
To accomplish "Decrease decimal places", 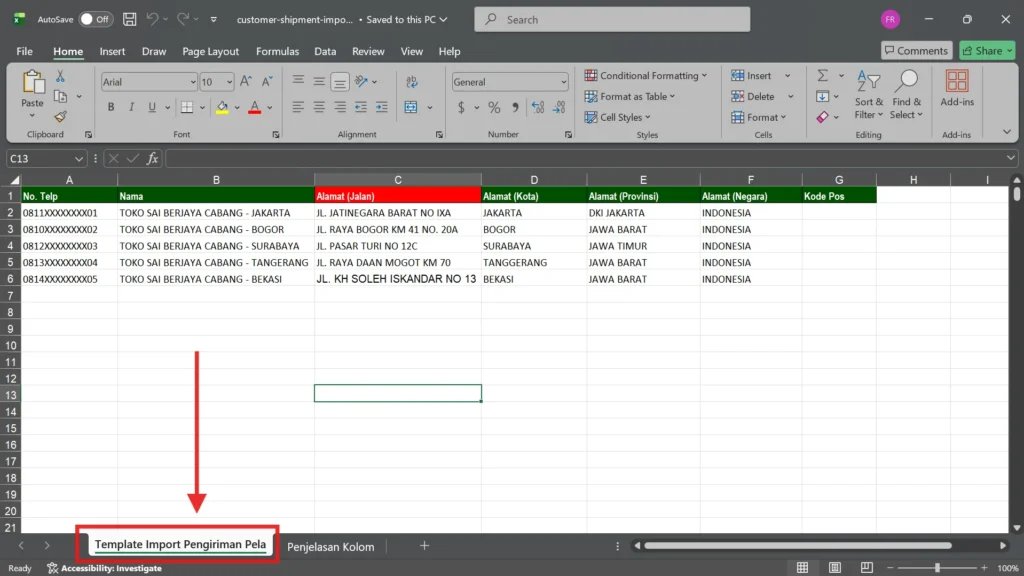I will tap(559, 108).
